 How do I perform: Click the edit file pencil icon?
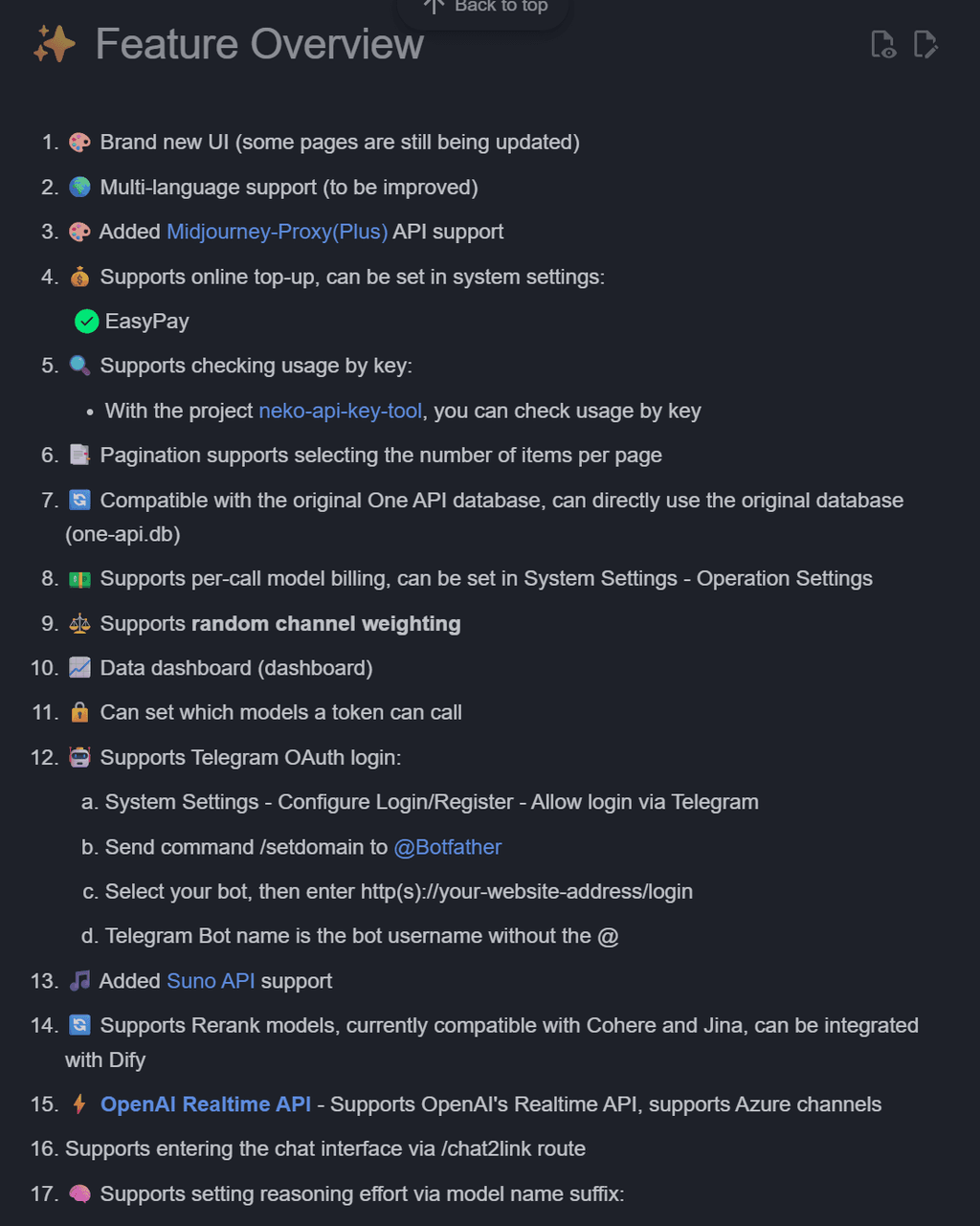[925, 44]
